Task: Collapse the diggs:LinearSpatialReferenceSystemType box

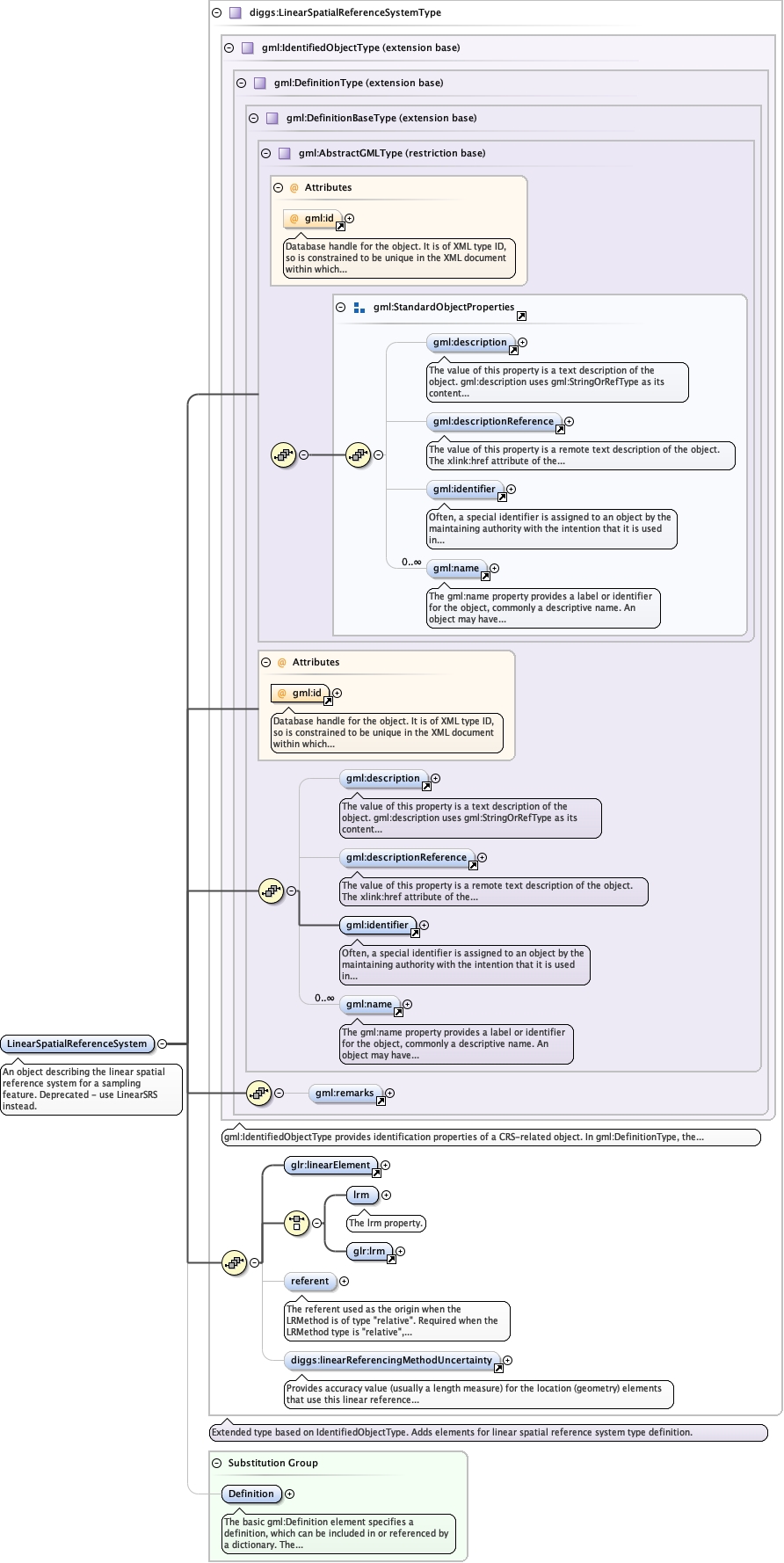Action: (x=216, y=13)
